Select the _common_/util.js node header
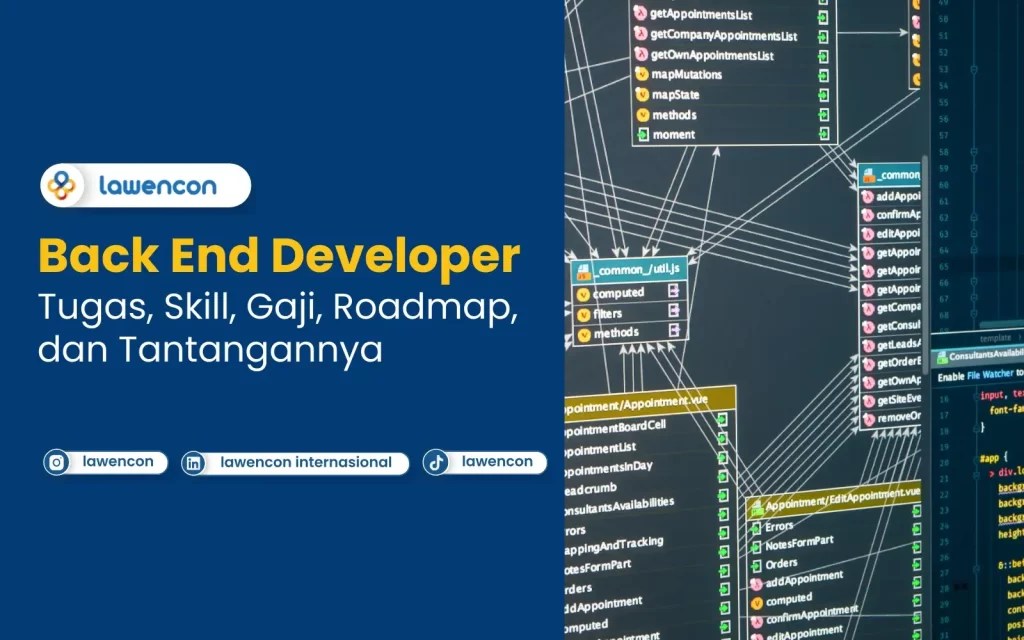The width and height of the screenshot is (1024, 640). tap(629, 270)
